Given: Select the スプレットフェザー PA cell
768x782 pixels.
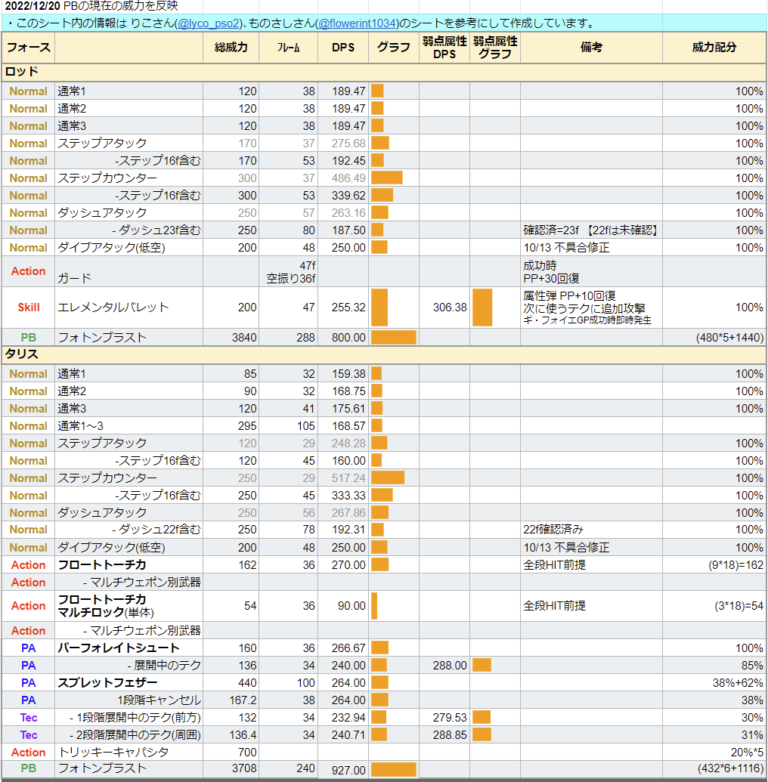Looking at the screenshot, I should pos(129,683).
